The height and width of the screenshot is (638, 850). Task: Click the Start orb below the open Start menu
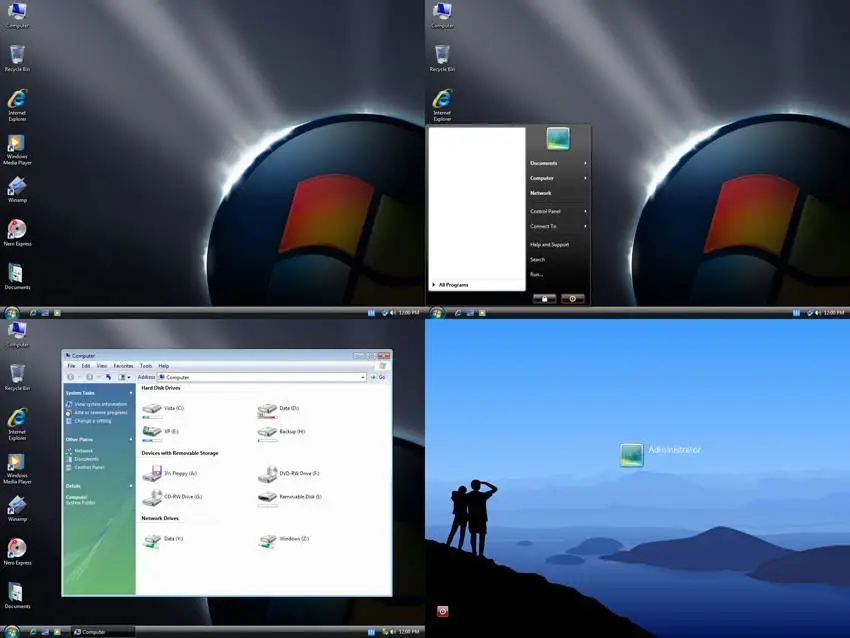pos(437,313)
